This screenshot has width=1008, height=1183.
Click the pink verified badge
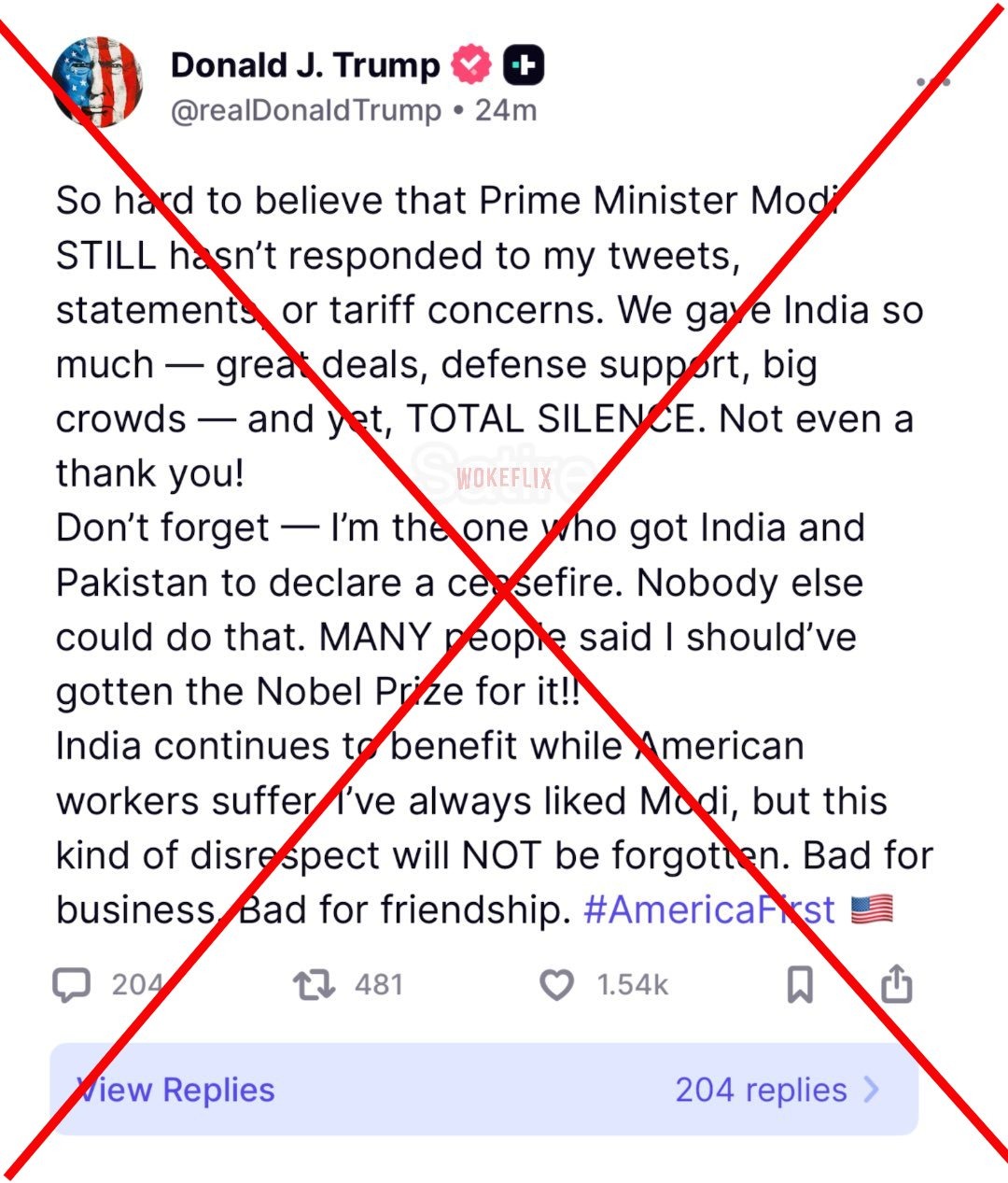click(471, 65)
